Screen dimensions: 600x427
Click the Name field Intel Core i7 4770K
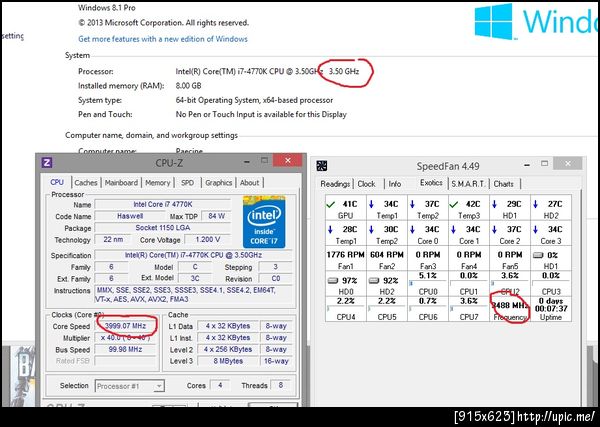163,204
